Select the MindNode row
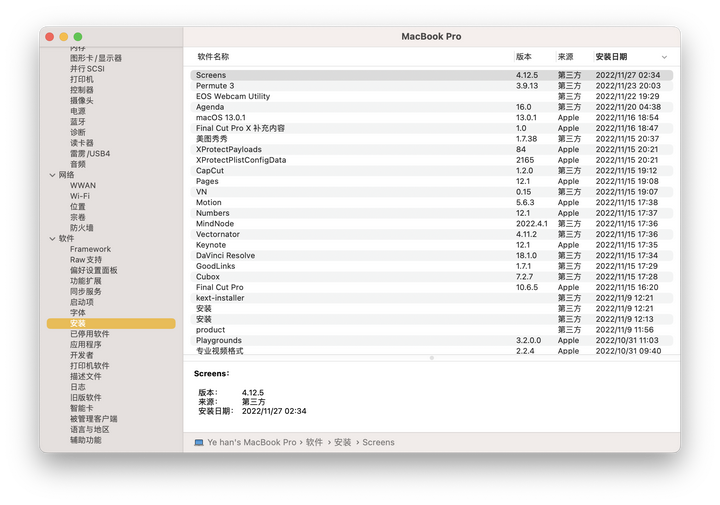Screen dimensions: 720x505 click(x=432, y=224)
